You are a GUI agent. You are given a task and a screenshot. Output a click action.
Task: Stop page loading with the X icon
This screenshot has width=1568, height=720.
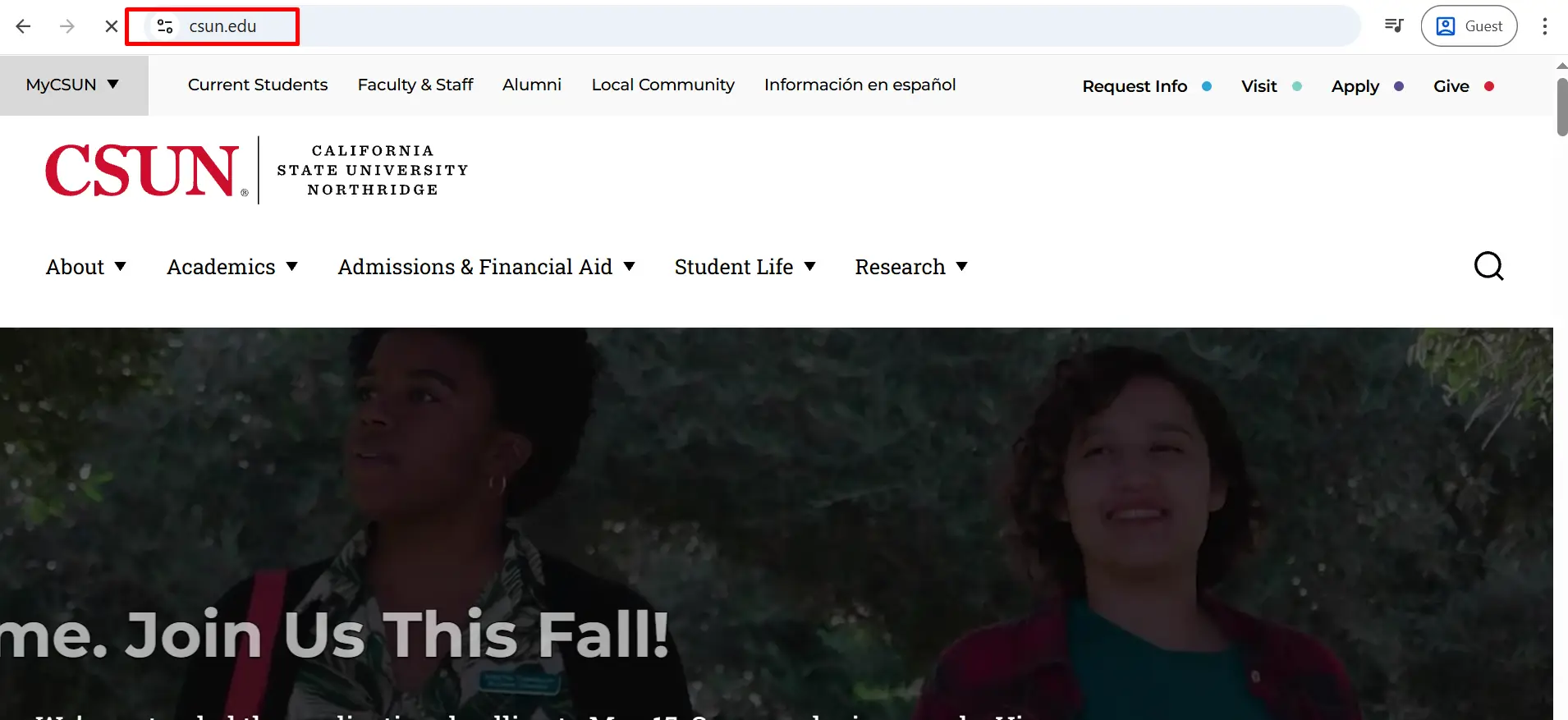point(112,26)
